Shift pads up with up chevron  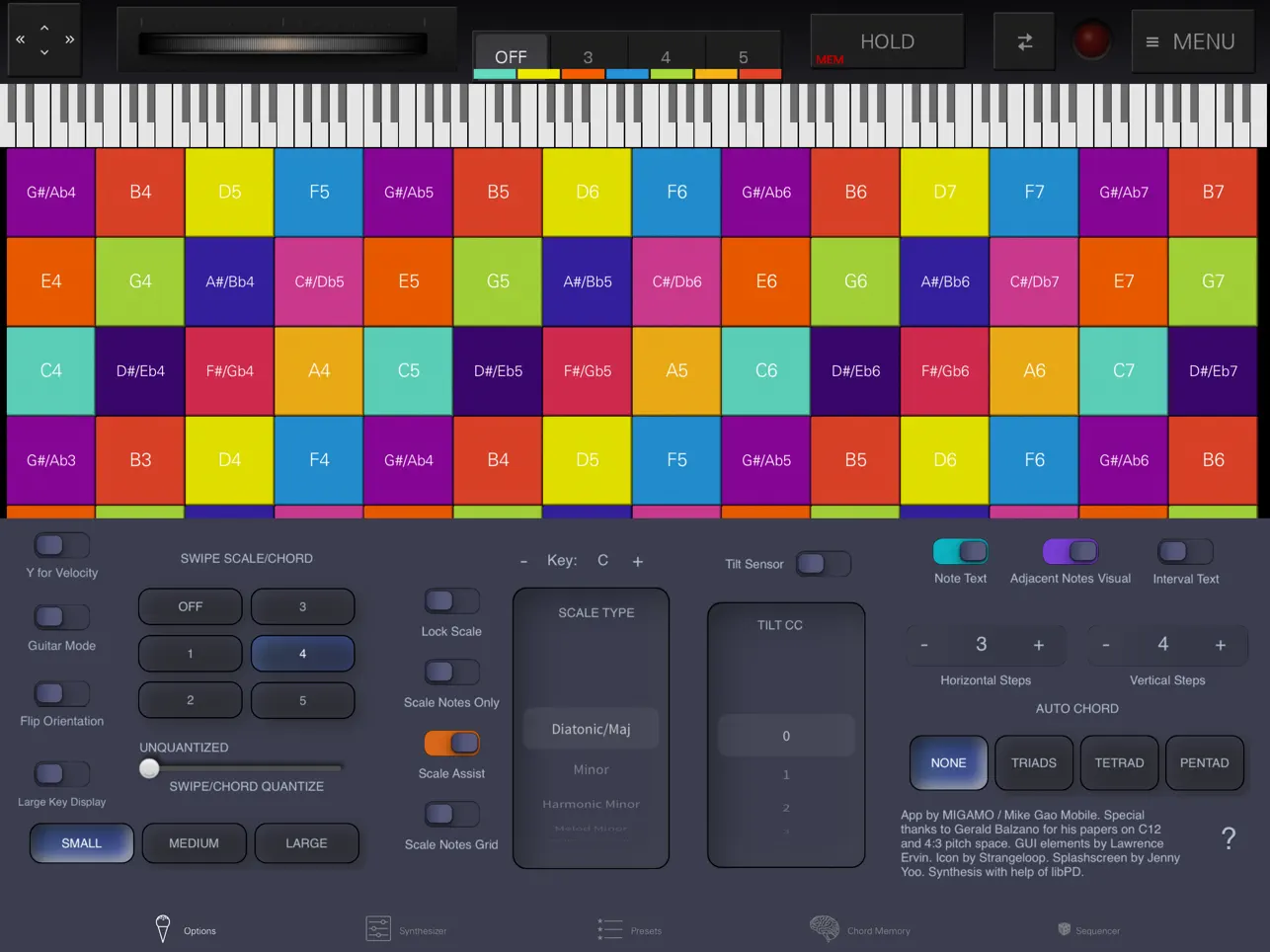(x=44, y=28)
